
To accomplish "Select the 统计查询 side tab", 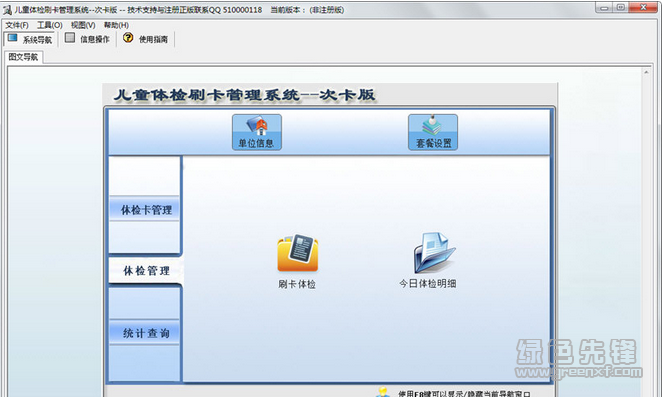I will tap(145, 333).
